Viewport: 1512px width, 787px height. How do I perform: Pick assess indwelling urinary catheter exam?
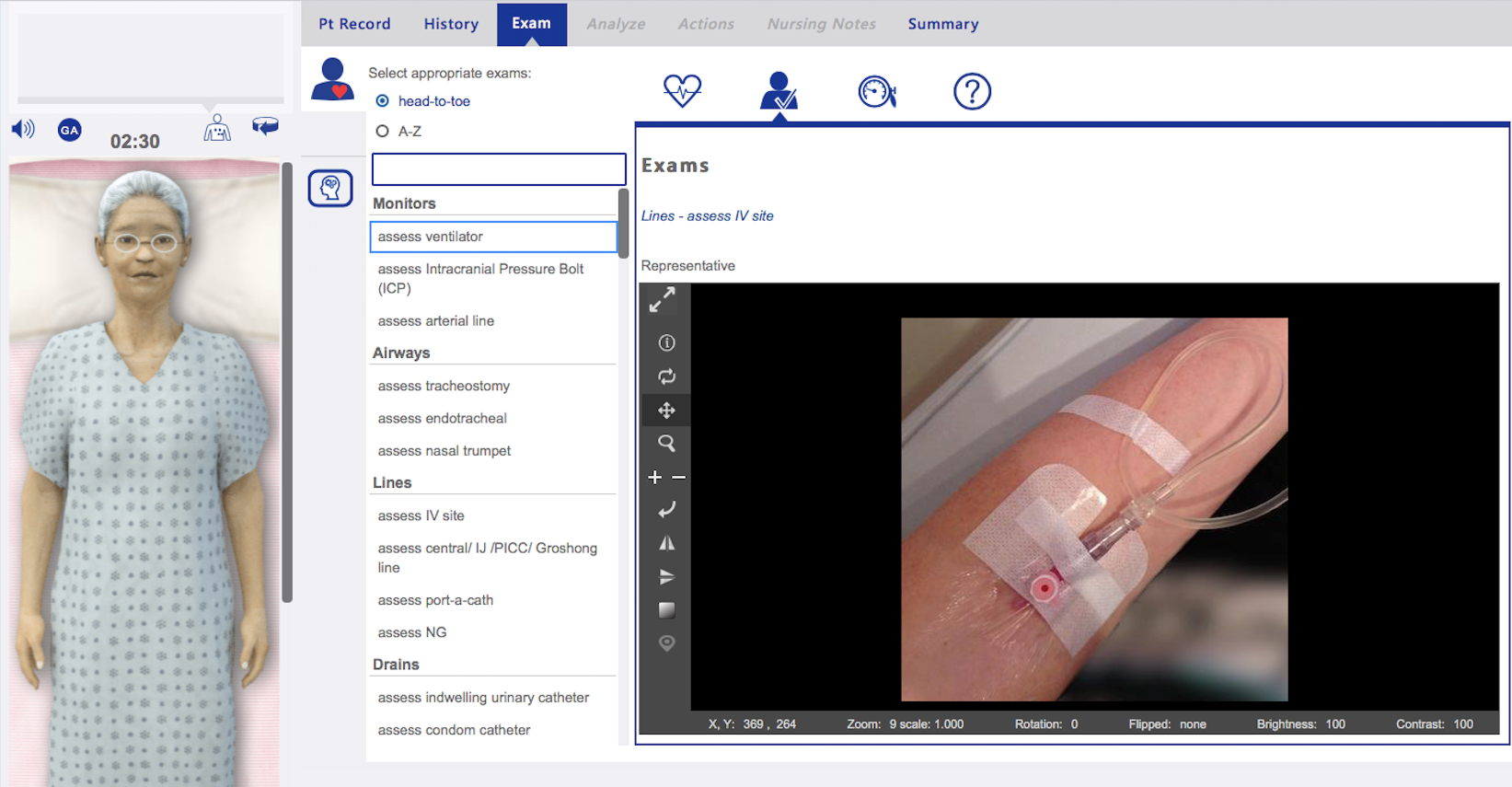pos(483,698)
